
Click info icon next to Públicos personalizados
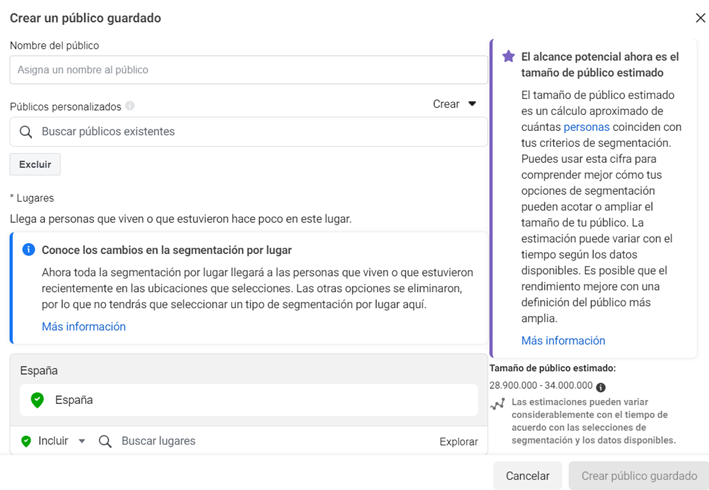click(x=130, y=106)
